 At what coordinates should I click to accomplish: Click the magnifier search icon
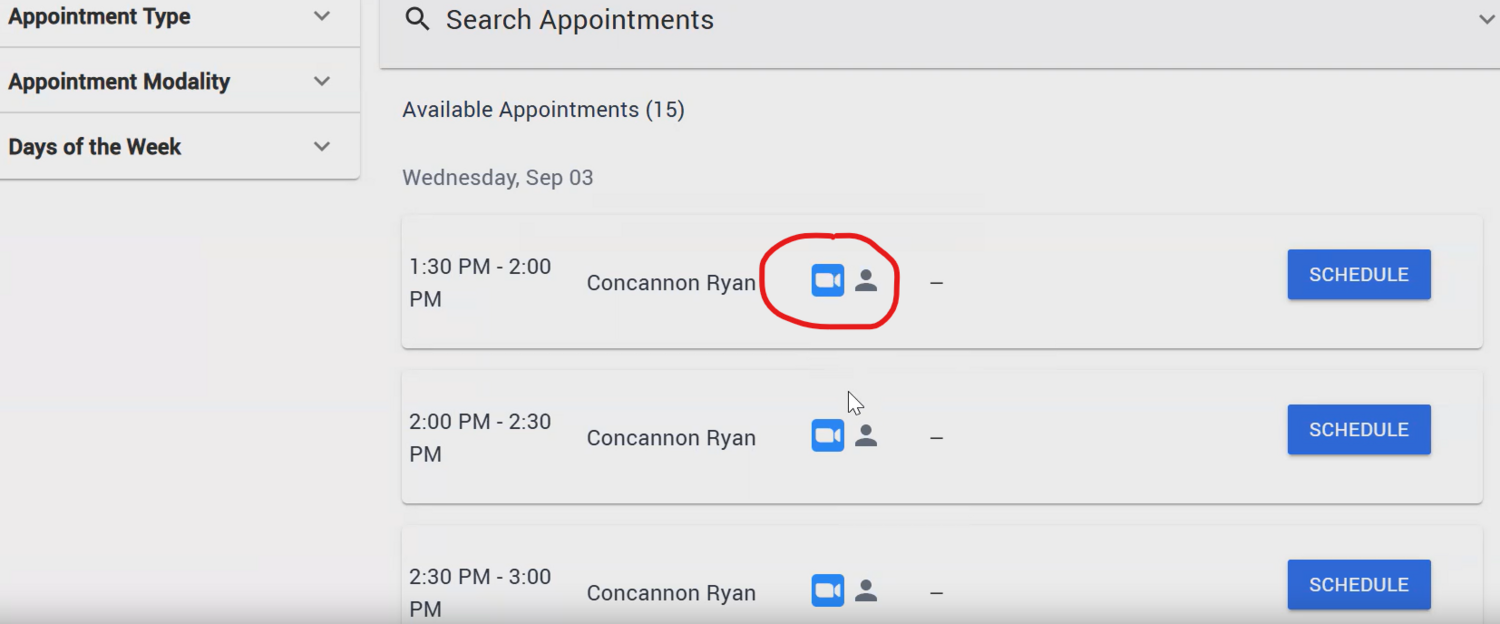point(417,19)
